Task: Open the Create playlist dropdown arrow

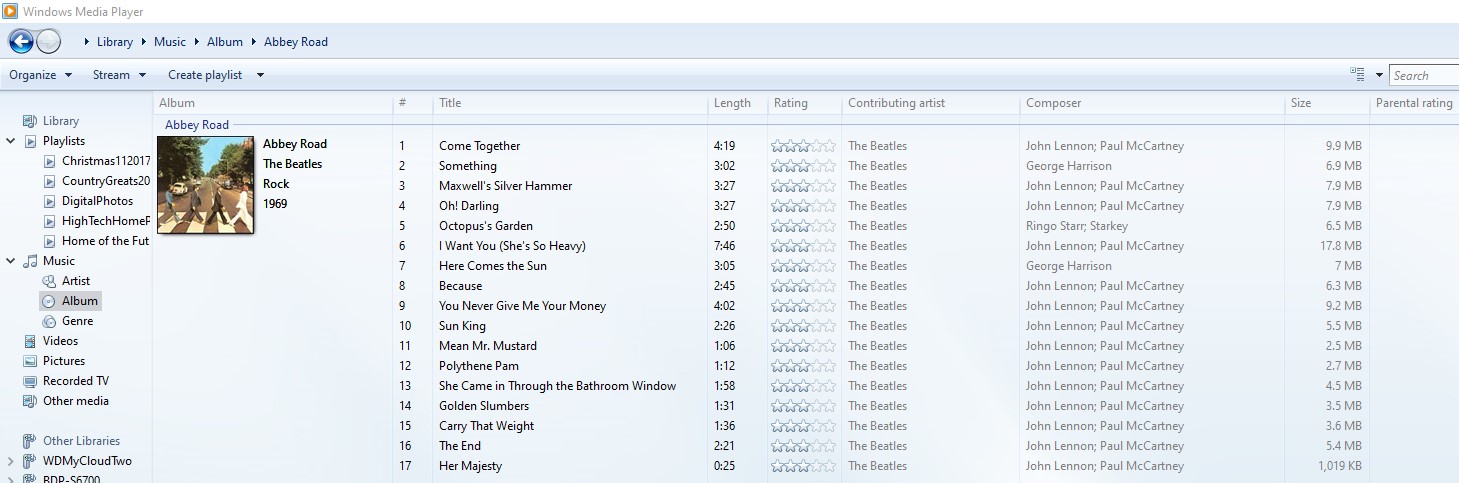Action: click(260, 75)
